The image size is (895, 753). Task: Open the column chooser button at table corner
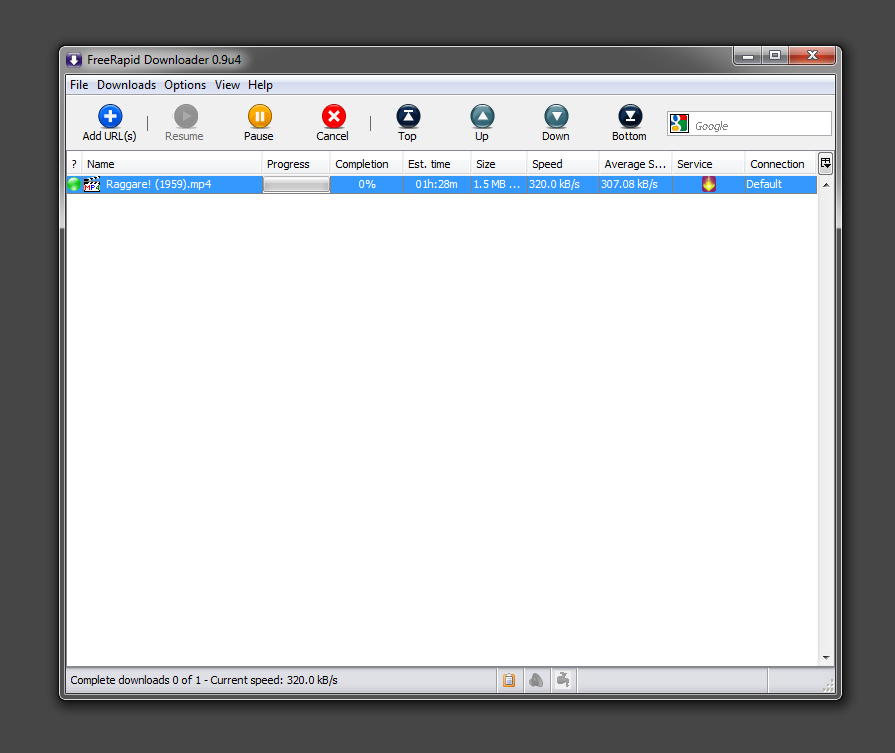point(825,164)
